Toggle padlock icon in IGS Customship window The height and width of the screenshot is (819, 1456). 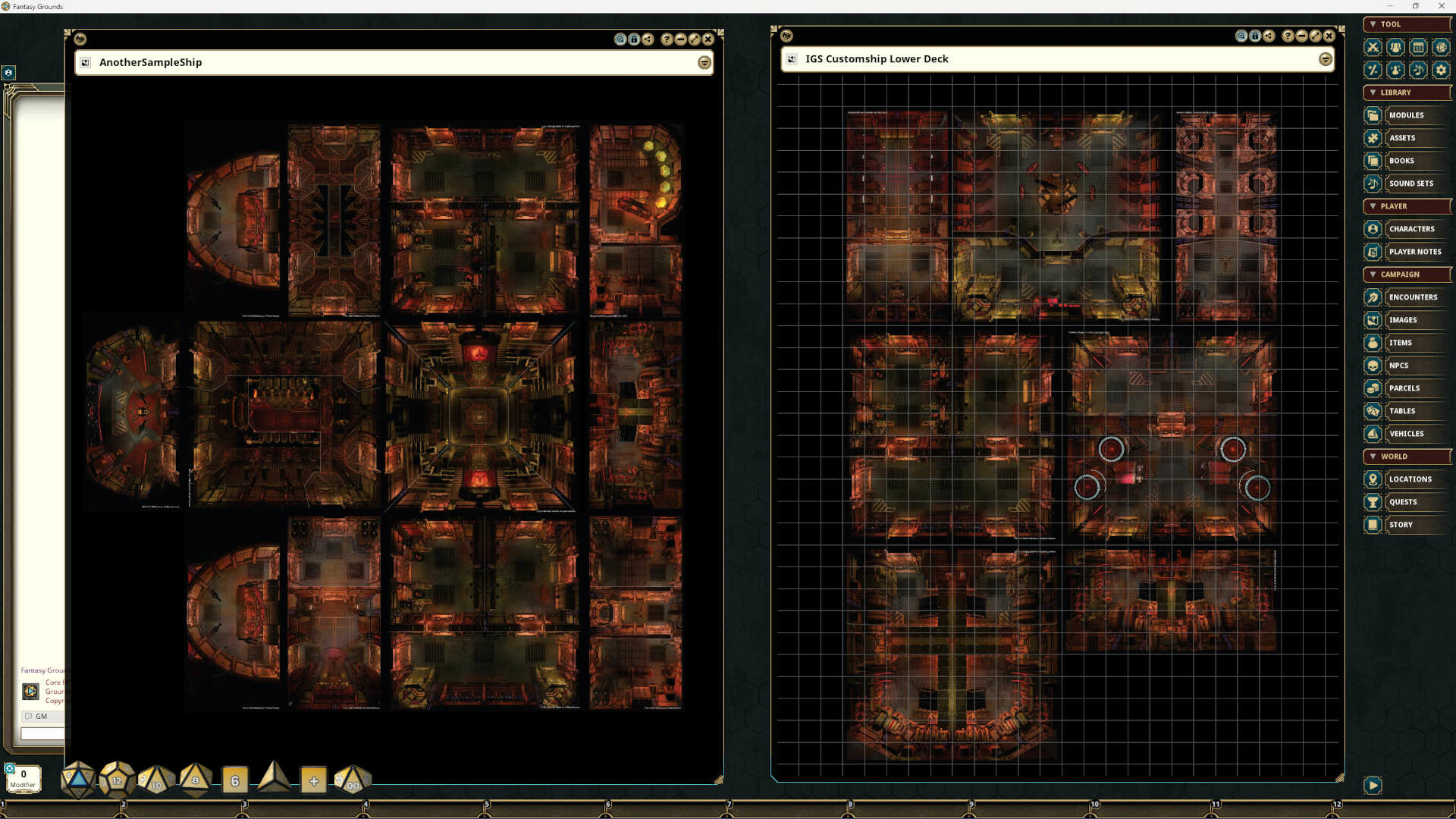click(1255, 36)
